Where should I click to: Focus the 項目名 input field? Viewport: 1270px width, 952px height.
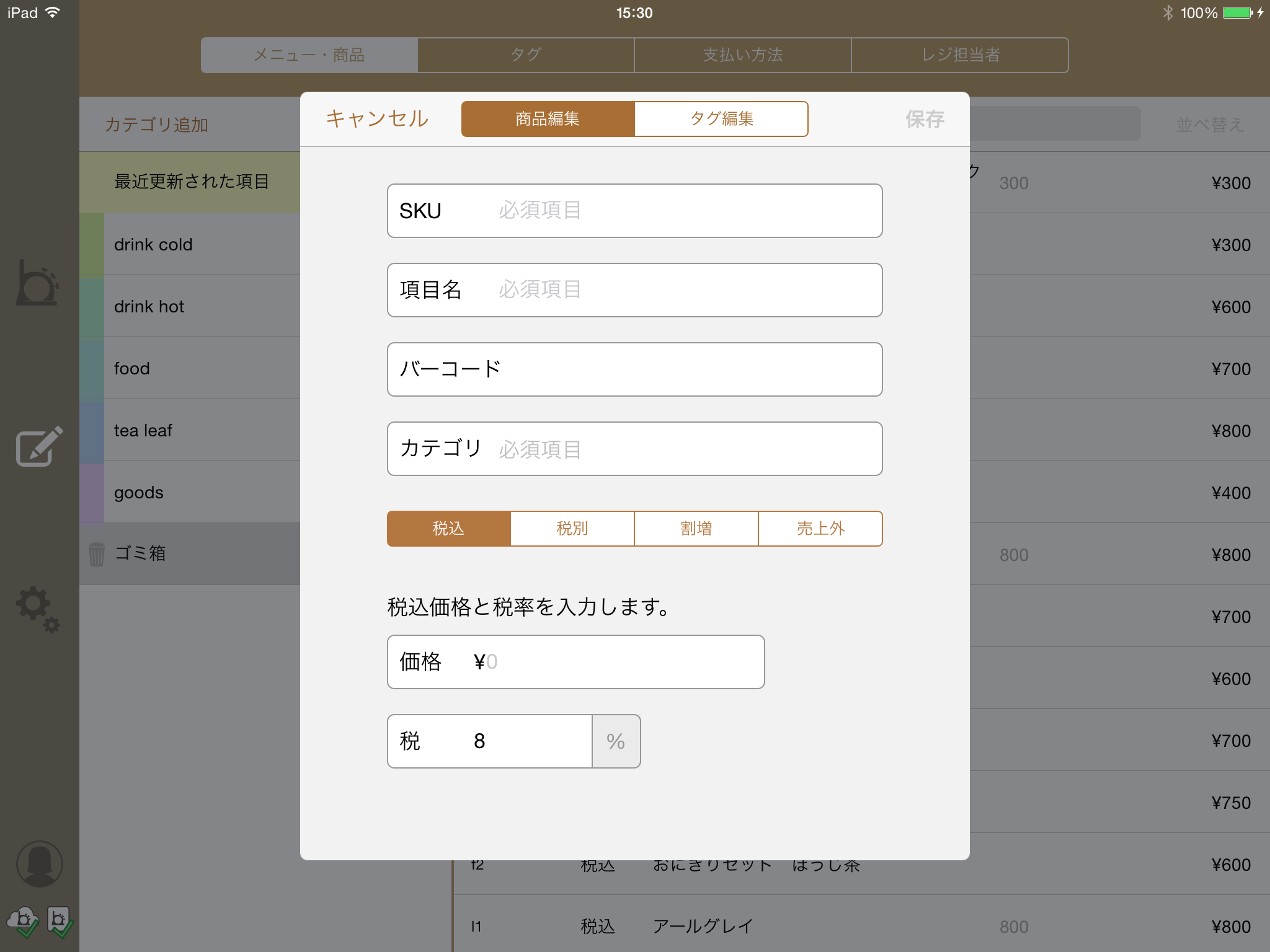[635, 290]
